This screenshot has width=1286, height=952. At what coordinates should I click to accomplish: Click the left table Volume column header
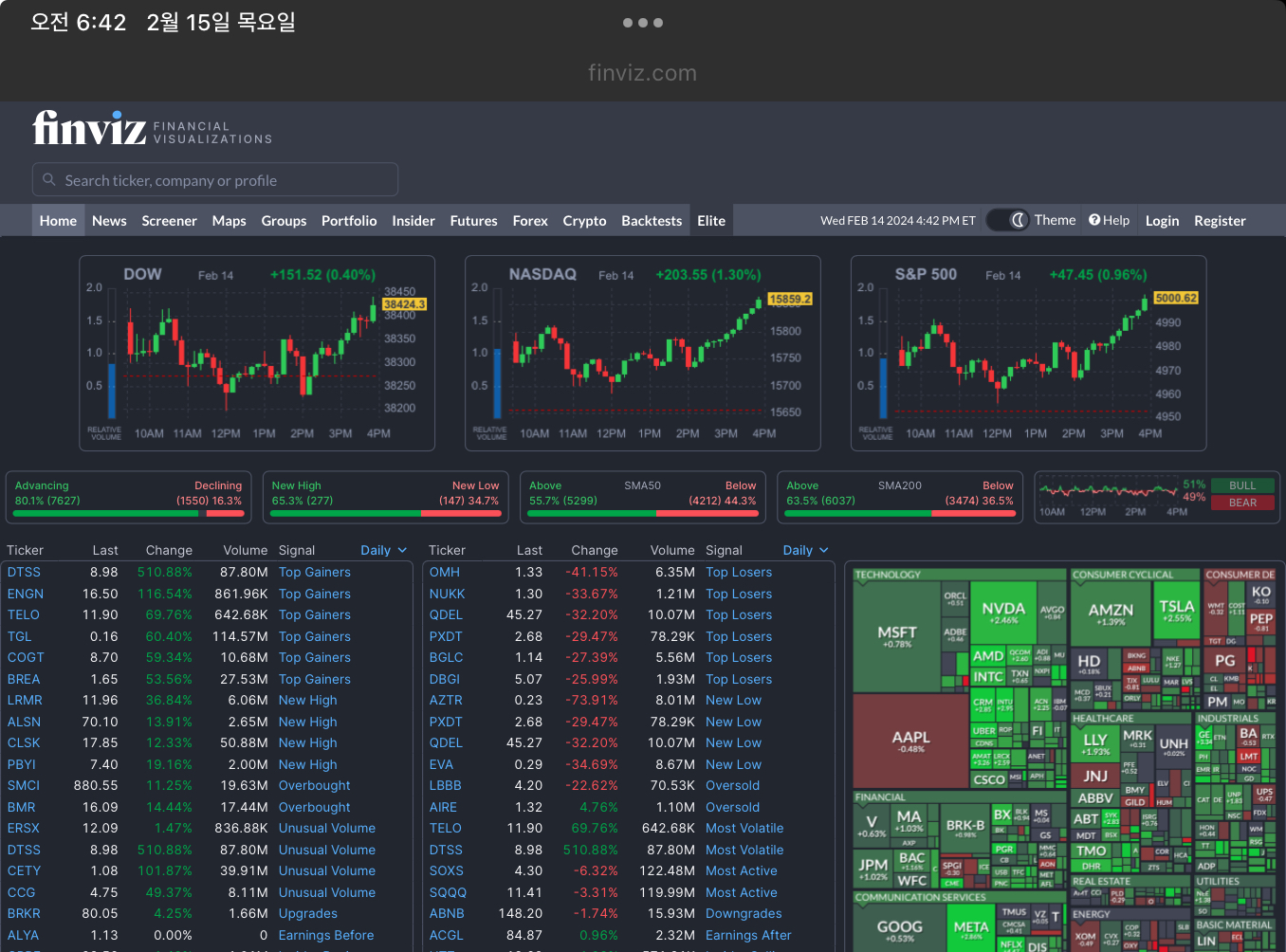point(246,550)
